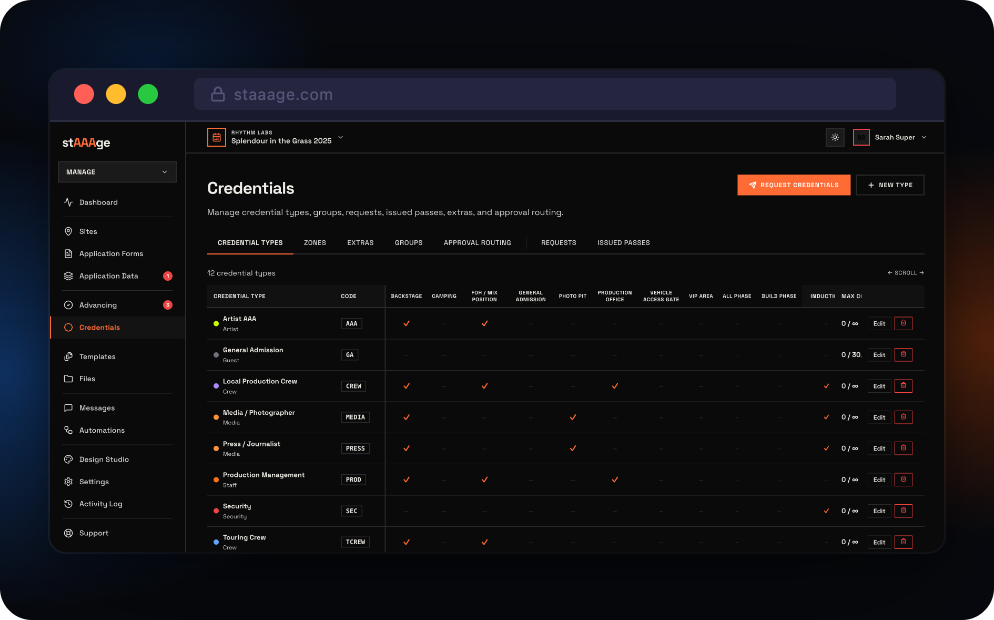Screen dimensions: 994x620
Task: Open Design Studio in the sidebar
Action: pyautogui.click(x=103, y=459)
